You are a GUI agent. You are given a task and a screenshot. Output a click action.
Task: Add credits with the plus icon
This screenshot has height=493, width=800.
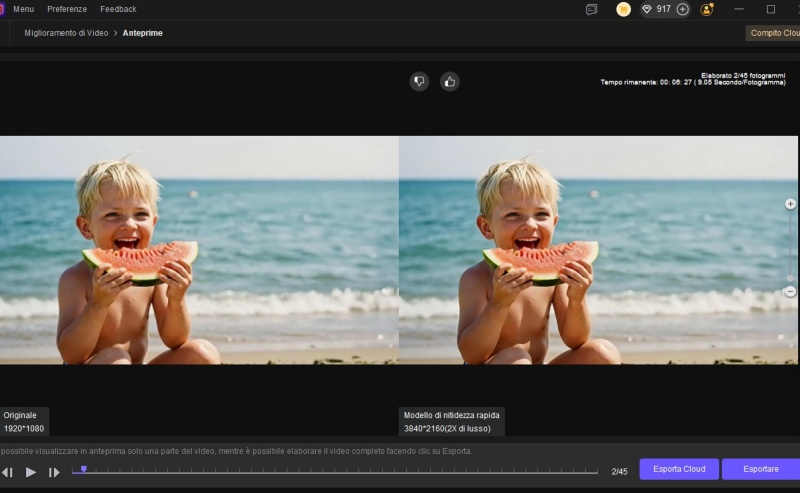(x=683, y=9)
